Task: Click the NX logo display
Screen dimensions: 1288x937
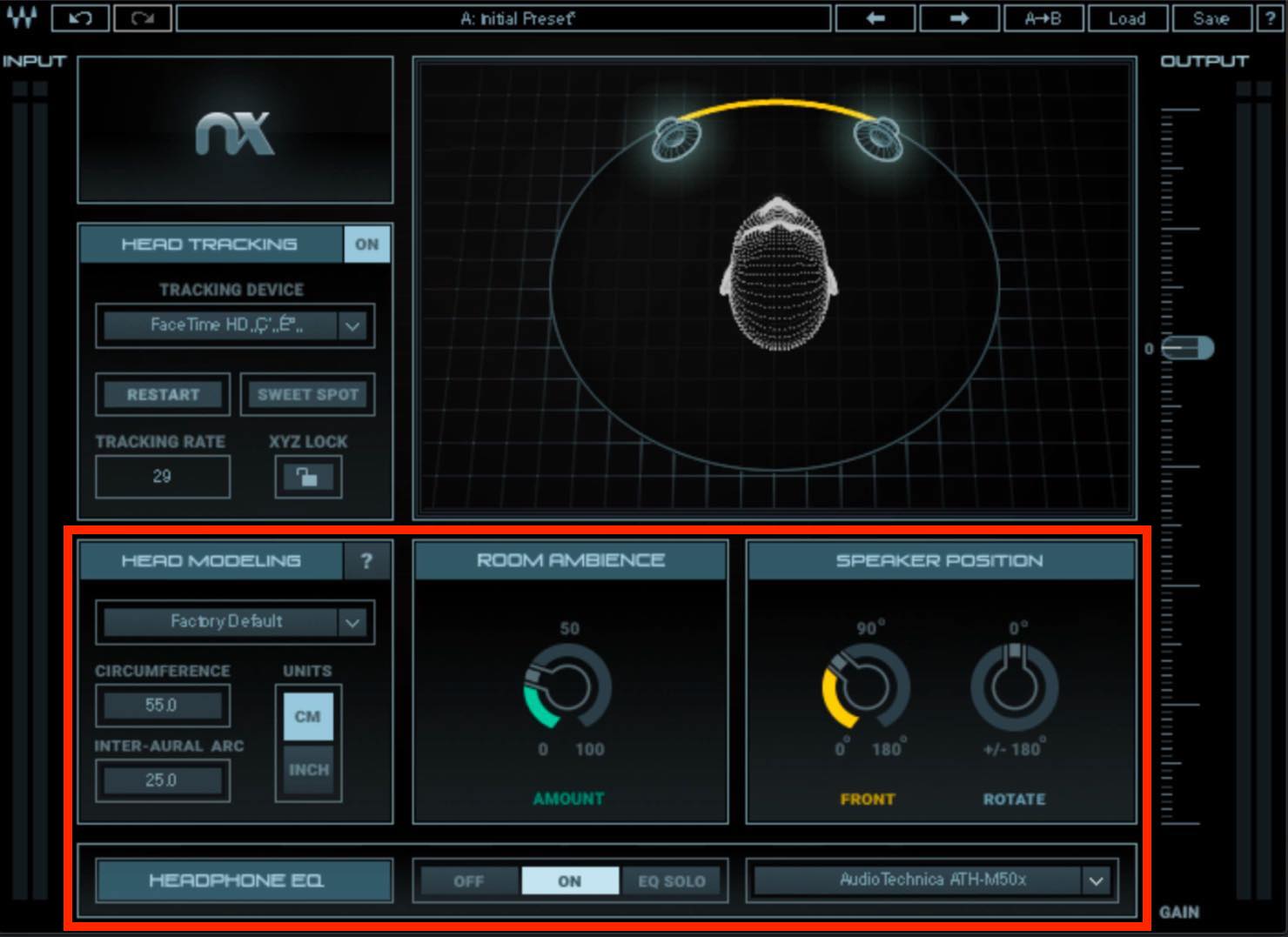Action: pos(235,131)
